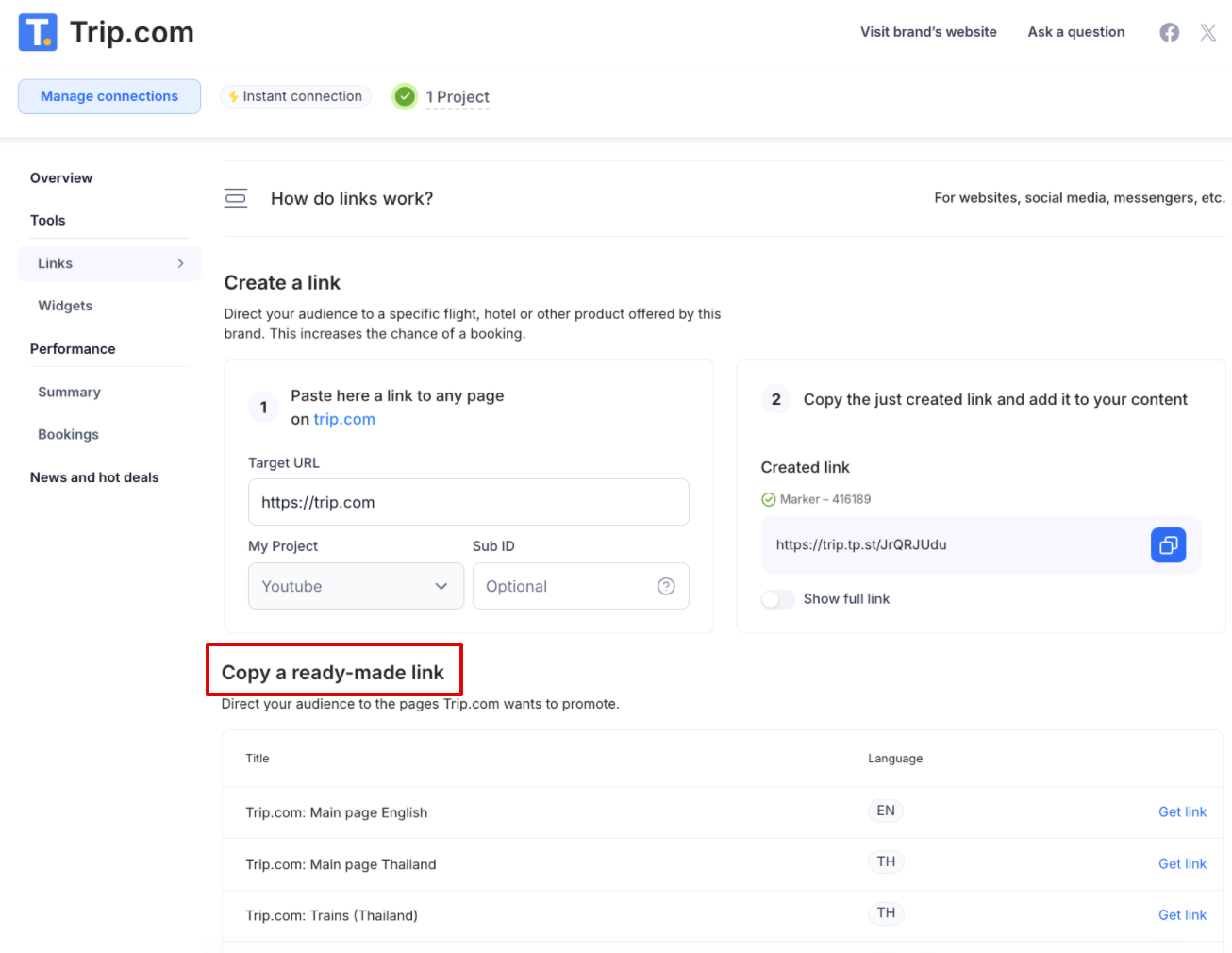Select Tools in the sidebar

48,220
